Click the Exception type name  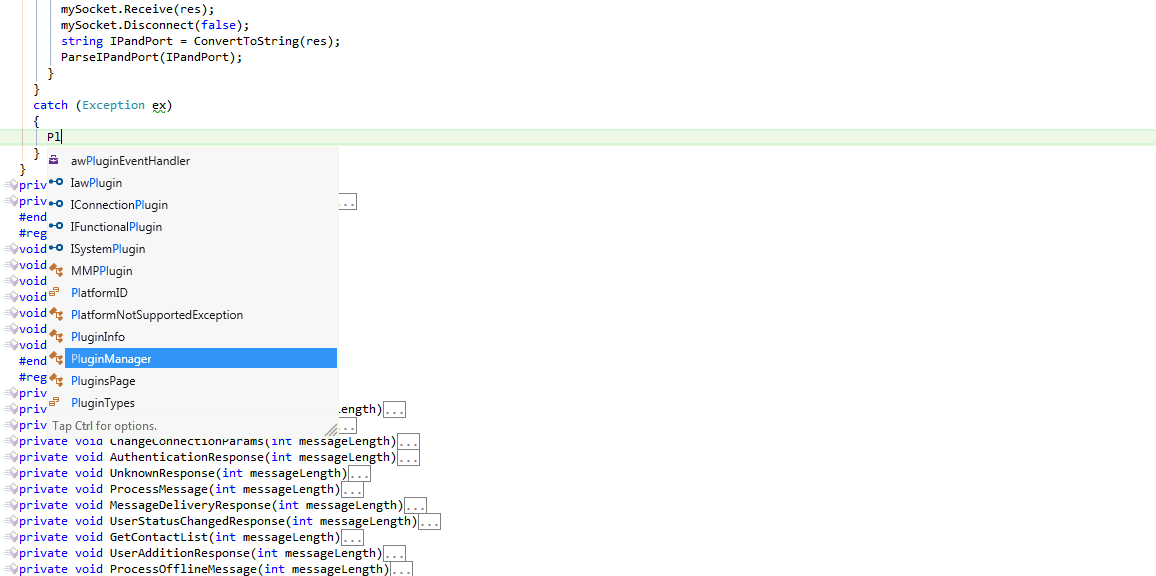coord(114,105)
